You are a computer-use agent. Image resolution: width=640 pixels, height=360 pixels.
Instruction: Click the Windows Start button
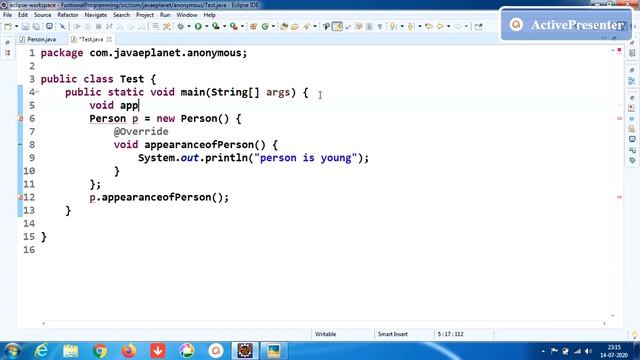coord(12,351)
